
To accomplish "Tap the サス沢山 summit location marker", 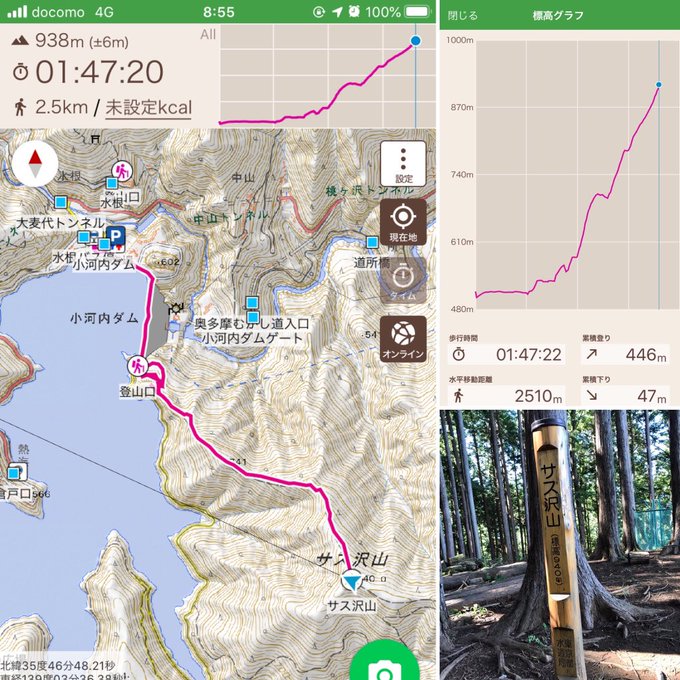I will click(x=352, y=580).
